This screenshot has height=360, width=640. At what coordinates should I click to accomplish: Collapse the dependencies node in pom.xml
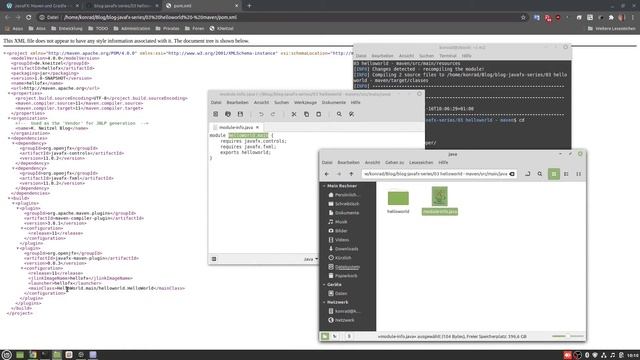click(9, 138)
